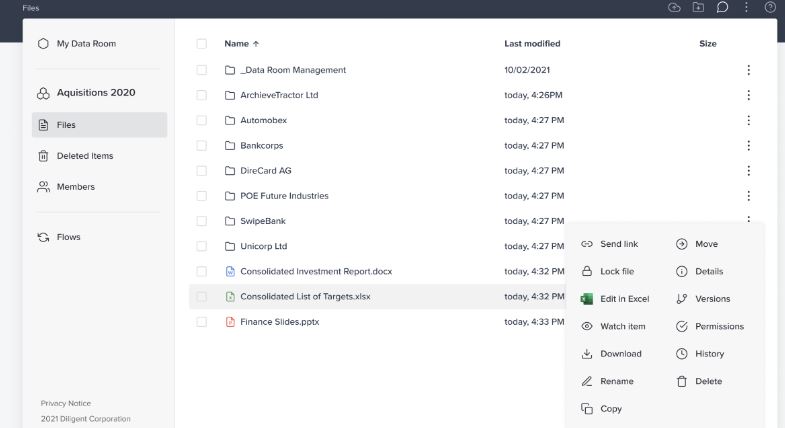
Task: Open options menu for Bankcorps
Action: click(x=748, y=145)
